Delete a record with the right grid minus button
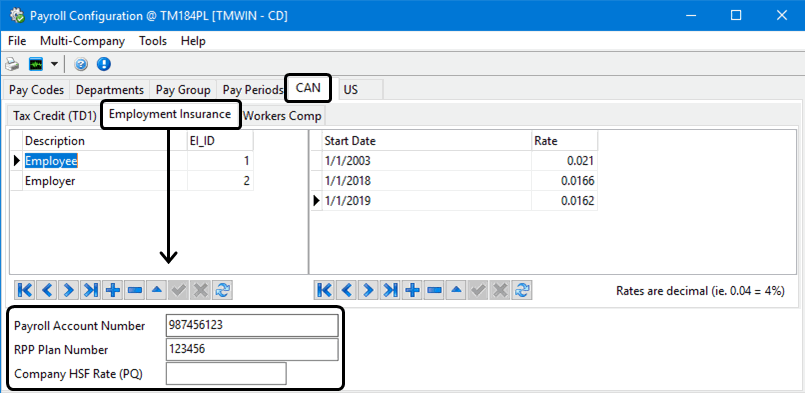 (434, 290)
